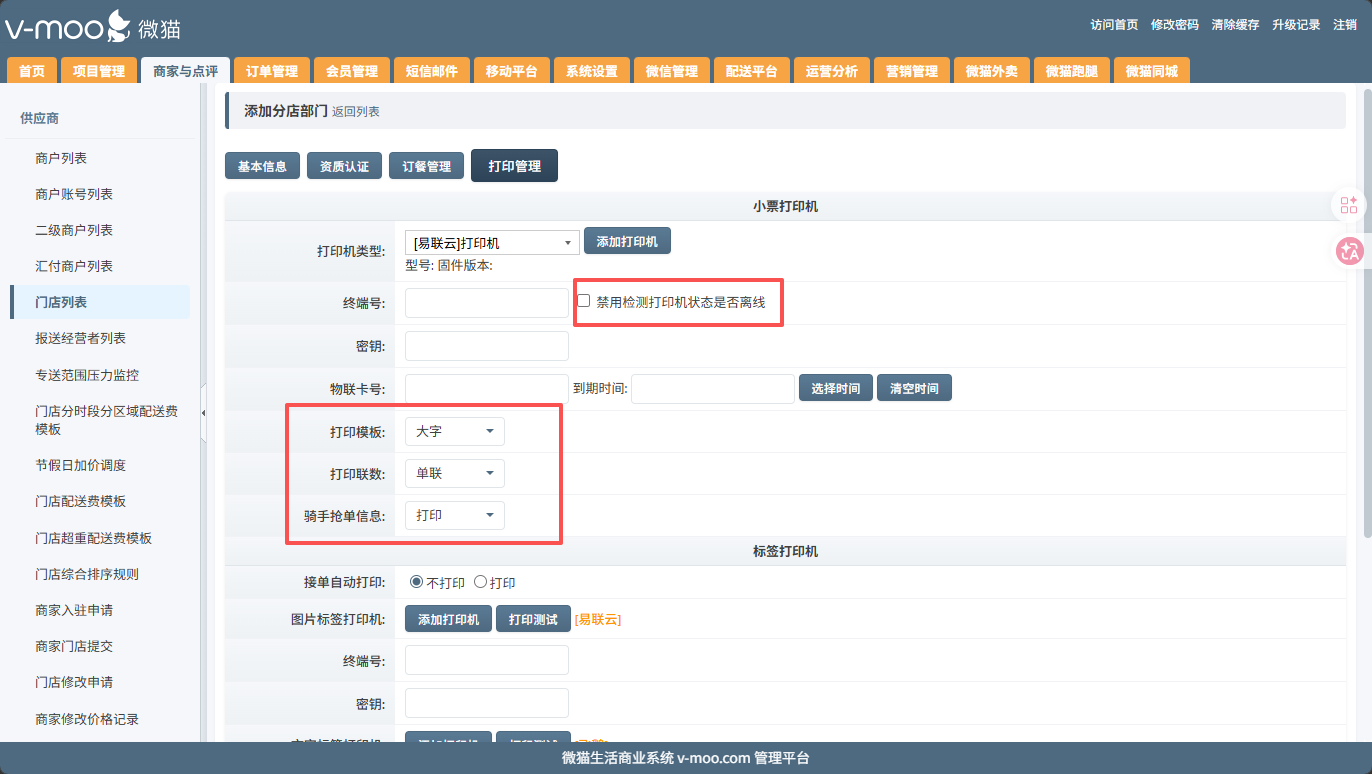Follow the 返回列表 link

(x=356, y=112)
